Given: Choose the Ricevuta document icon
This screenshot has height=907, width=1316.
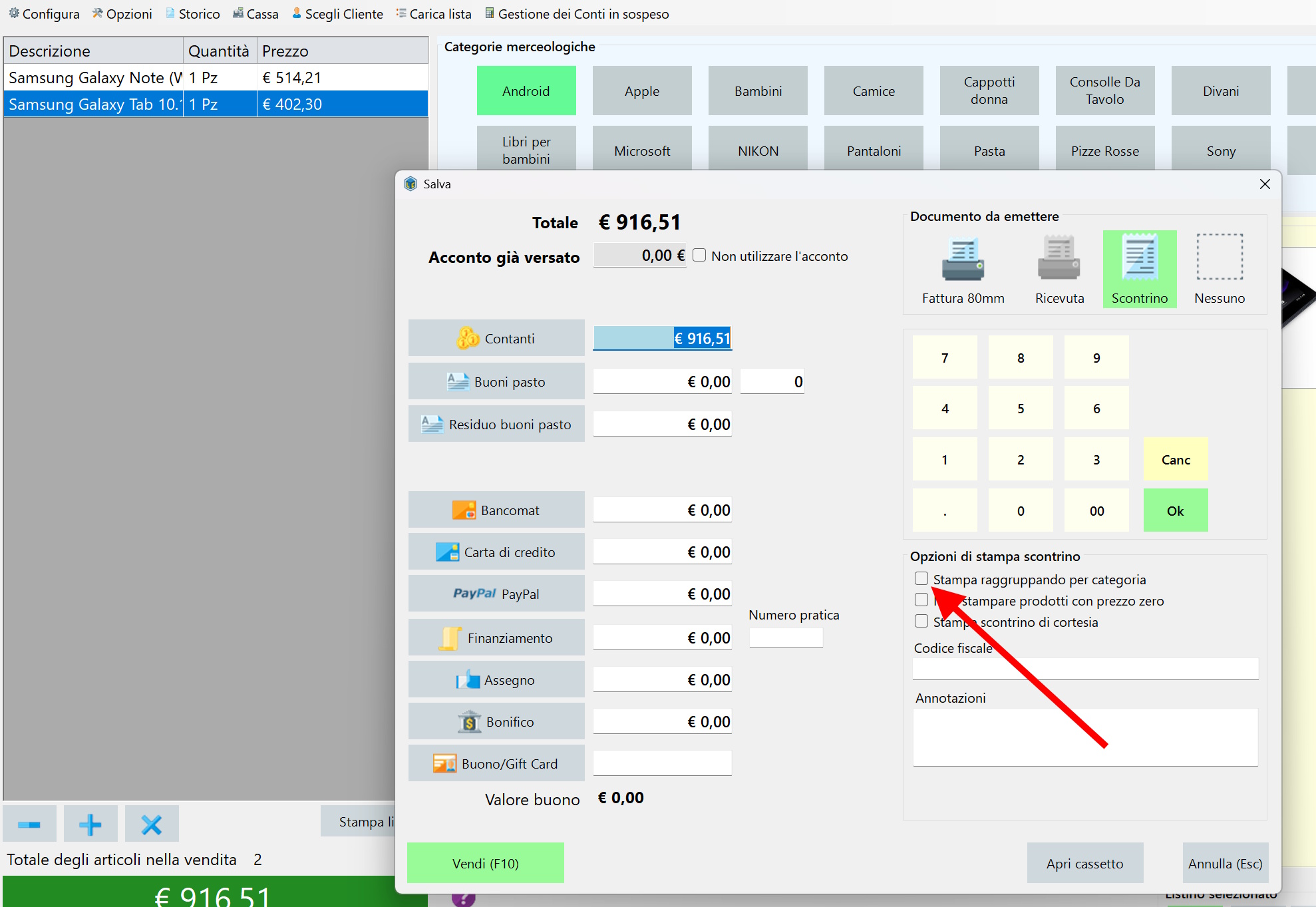Looking at the screenshot, I should [1059, 269].
